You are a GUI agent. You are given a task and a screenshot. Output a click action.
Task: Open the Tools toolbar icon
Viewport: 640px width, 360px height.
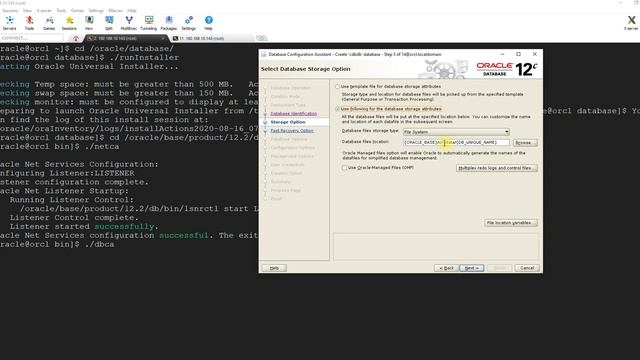tap(29, 23)
